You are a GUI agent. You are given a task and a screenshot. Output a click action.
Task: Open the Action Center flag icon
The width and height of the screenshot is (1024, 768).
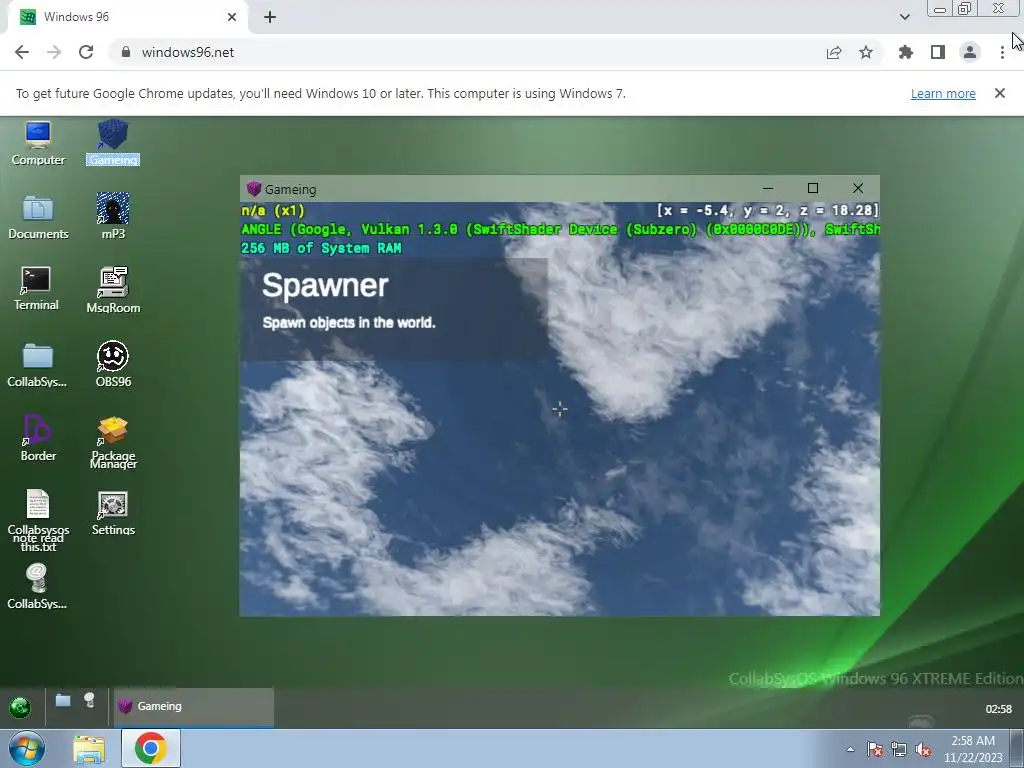(x=874, y=749)
